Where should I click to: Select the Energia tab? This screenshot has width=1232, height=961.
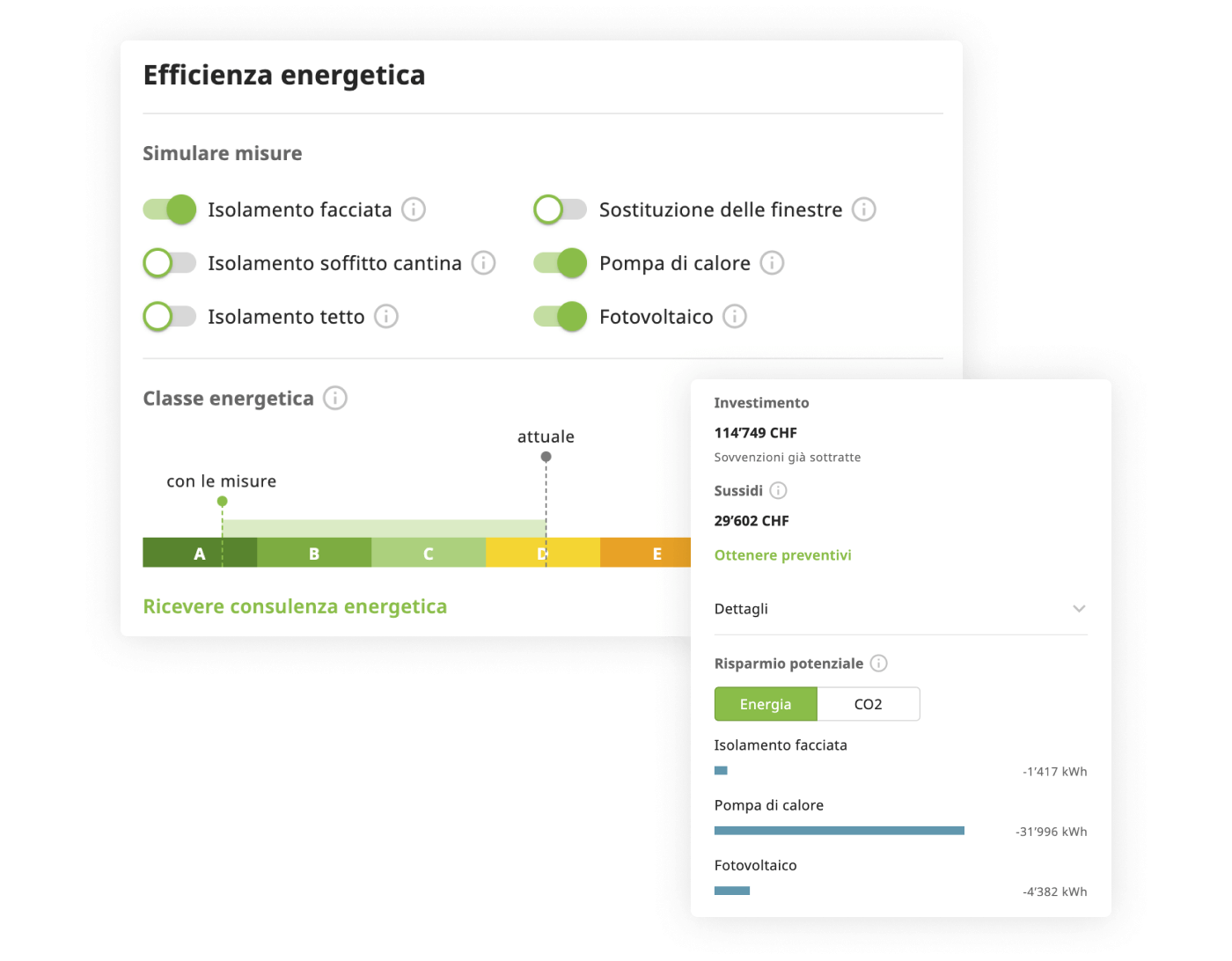(766, 704)
